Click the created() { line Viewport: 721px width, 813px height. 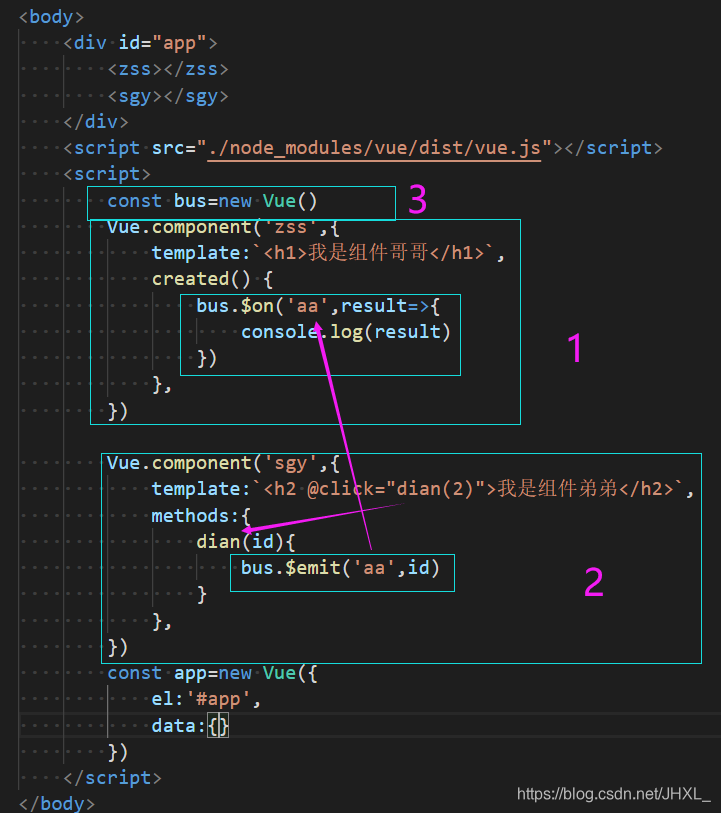pos(212,279)
